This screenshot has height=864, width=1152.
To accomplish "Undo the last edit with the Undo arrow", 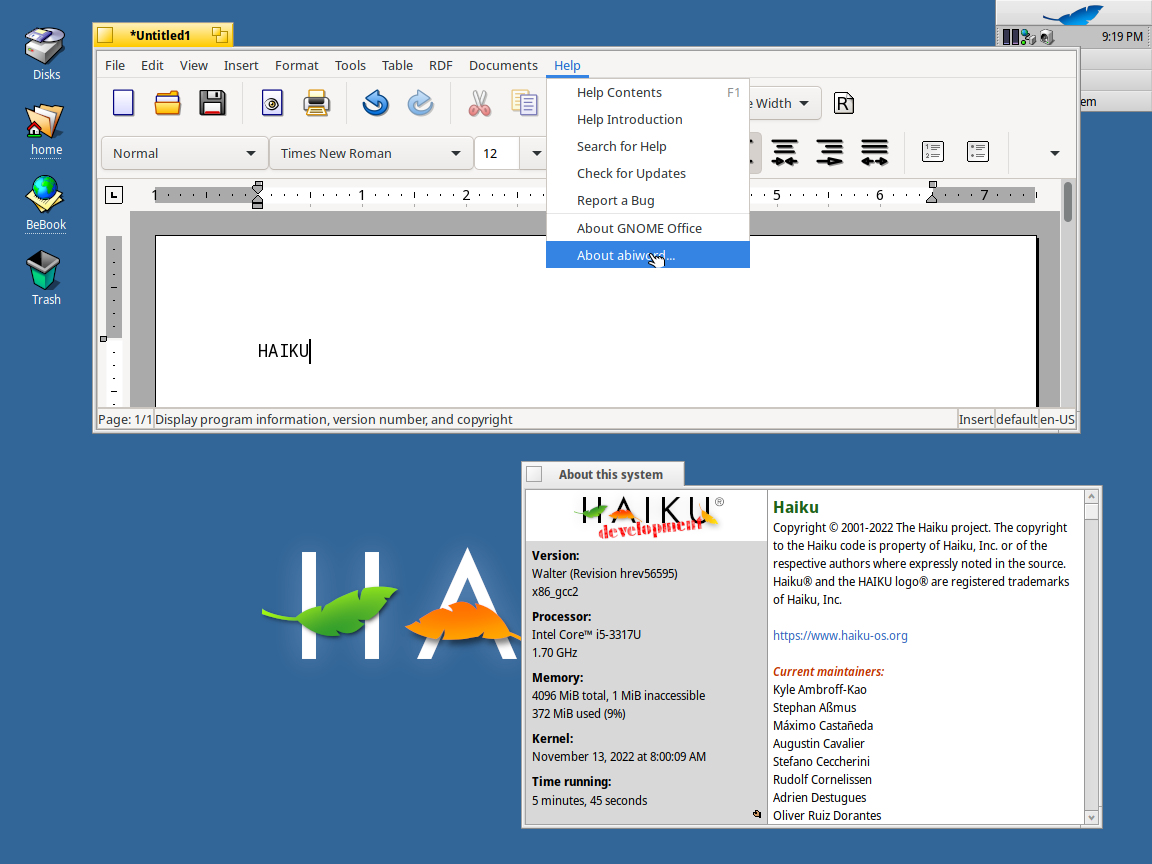I will 375,103.
